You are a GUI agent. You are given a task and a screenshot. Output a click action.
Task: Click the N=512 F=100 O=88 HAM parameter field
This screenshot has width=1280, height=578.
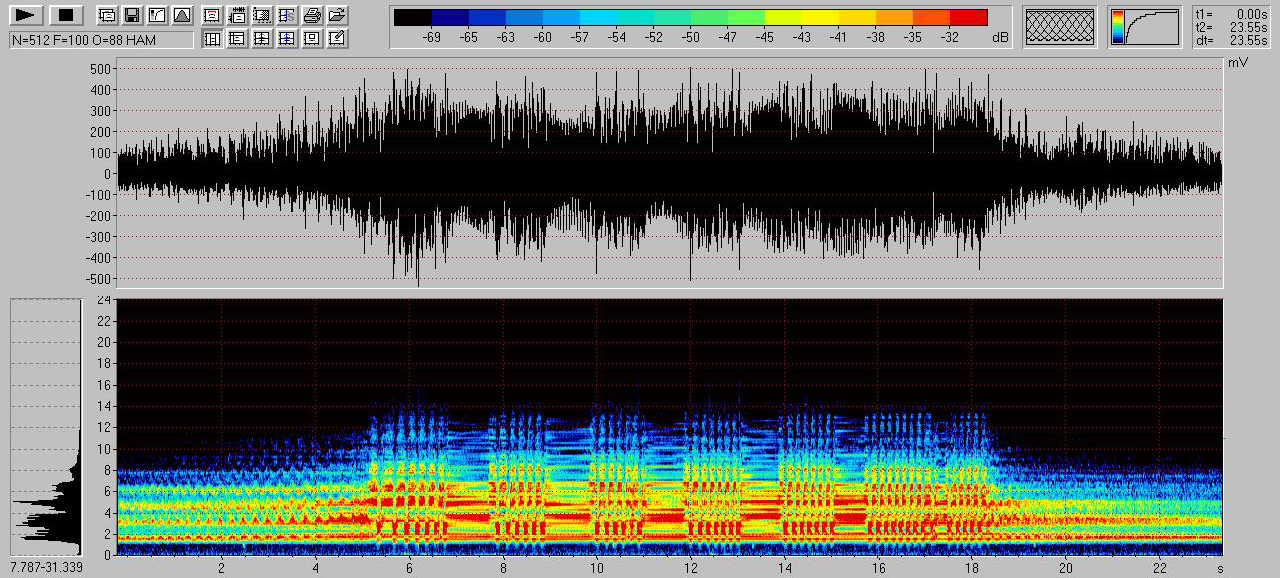pyautogui.click(x=101, y=40)
